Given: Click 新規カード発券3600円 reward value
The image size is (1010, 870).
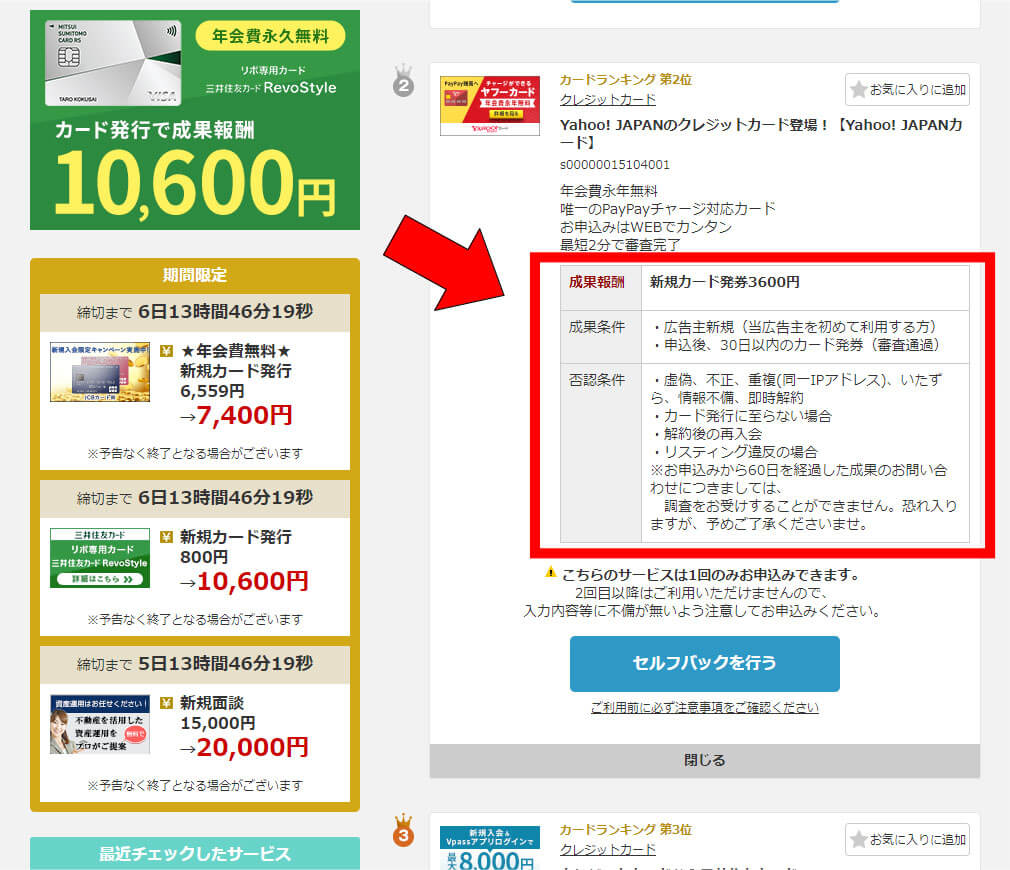Looking at the screenshot, I should (725, 282).
